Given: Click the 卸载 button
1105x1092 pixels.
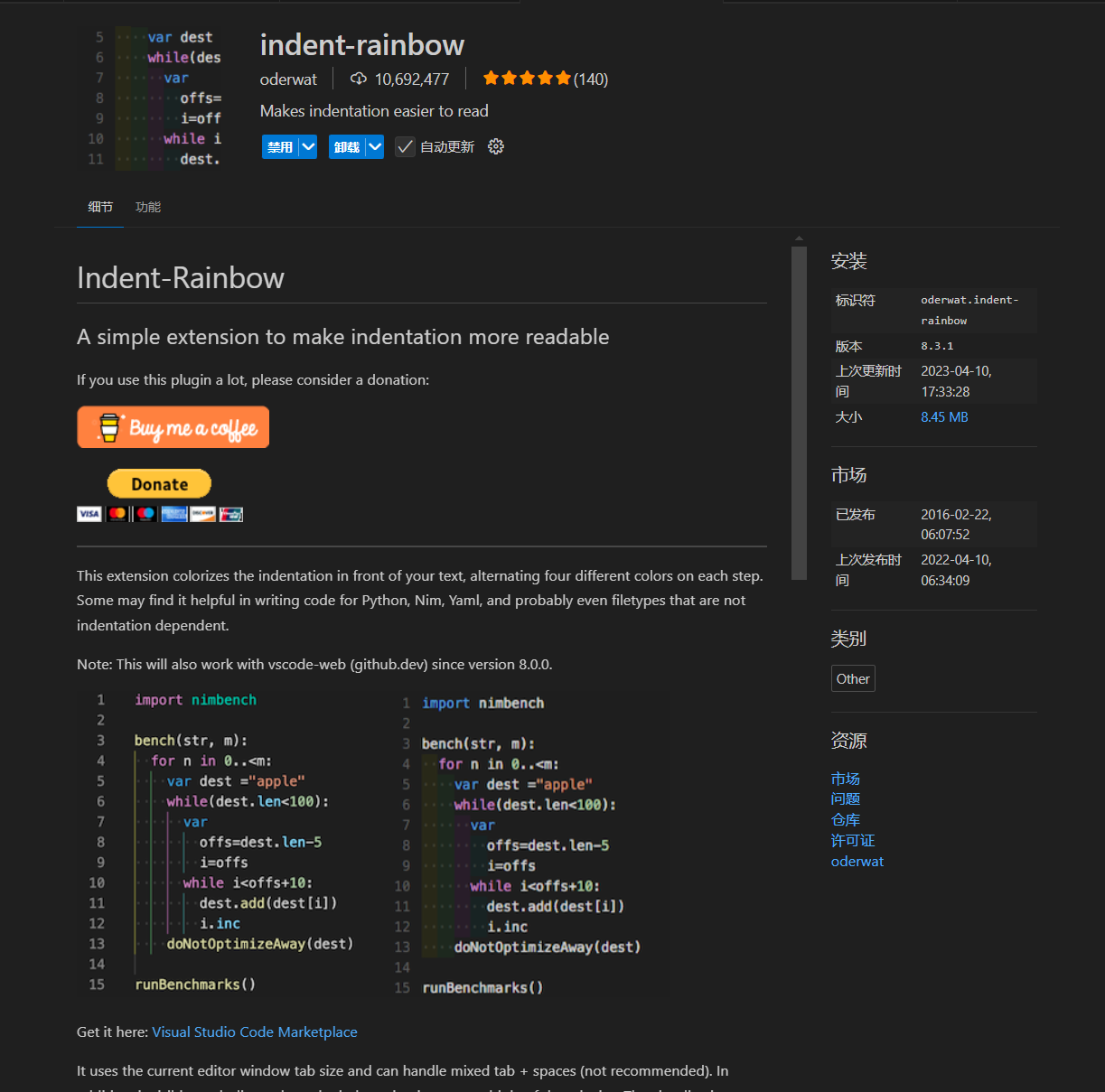Looking at the screenshot, I should click(347, 146).
